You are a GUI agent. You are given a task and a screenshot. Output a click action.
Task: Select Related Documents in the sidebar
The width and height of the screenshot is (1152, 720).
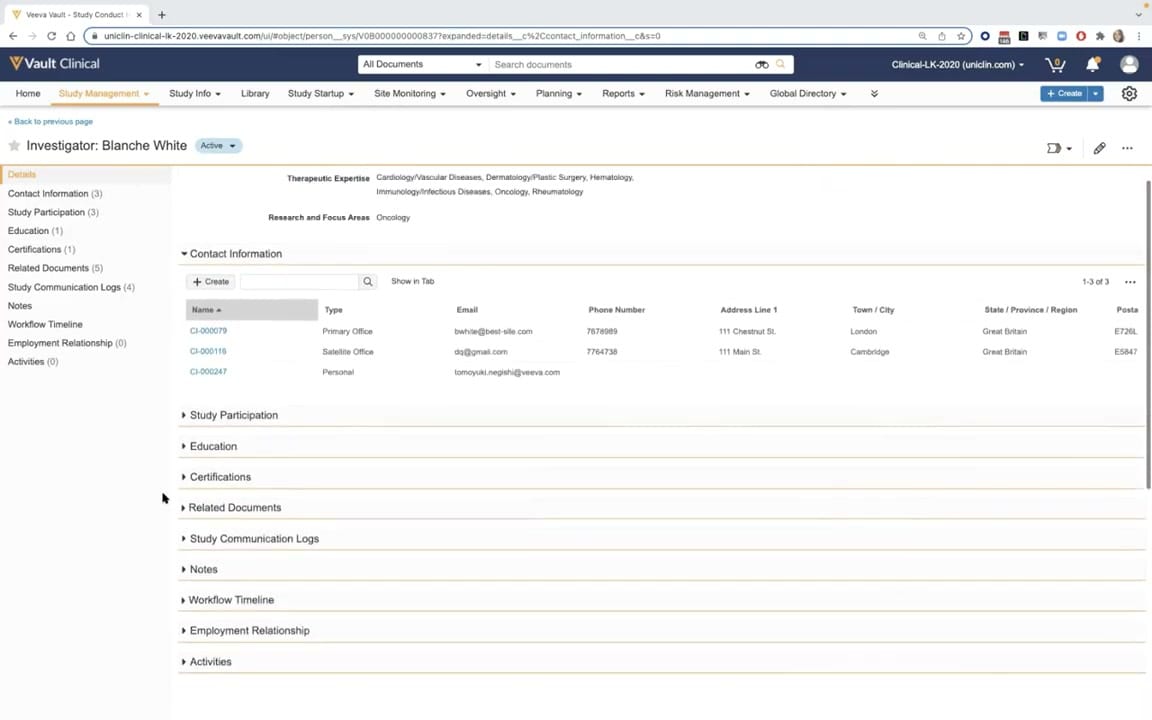point(55,268)
